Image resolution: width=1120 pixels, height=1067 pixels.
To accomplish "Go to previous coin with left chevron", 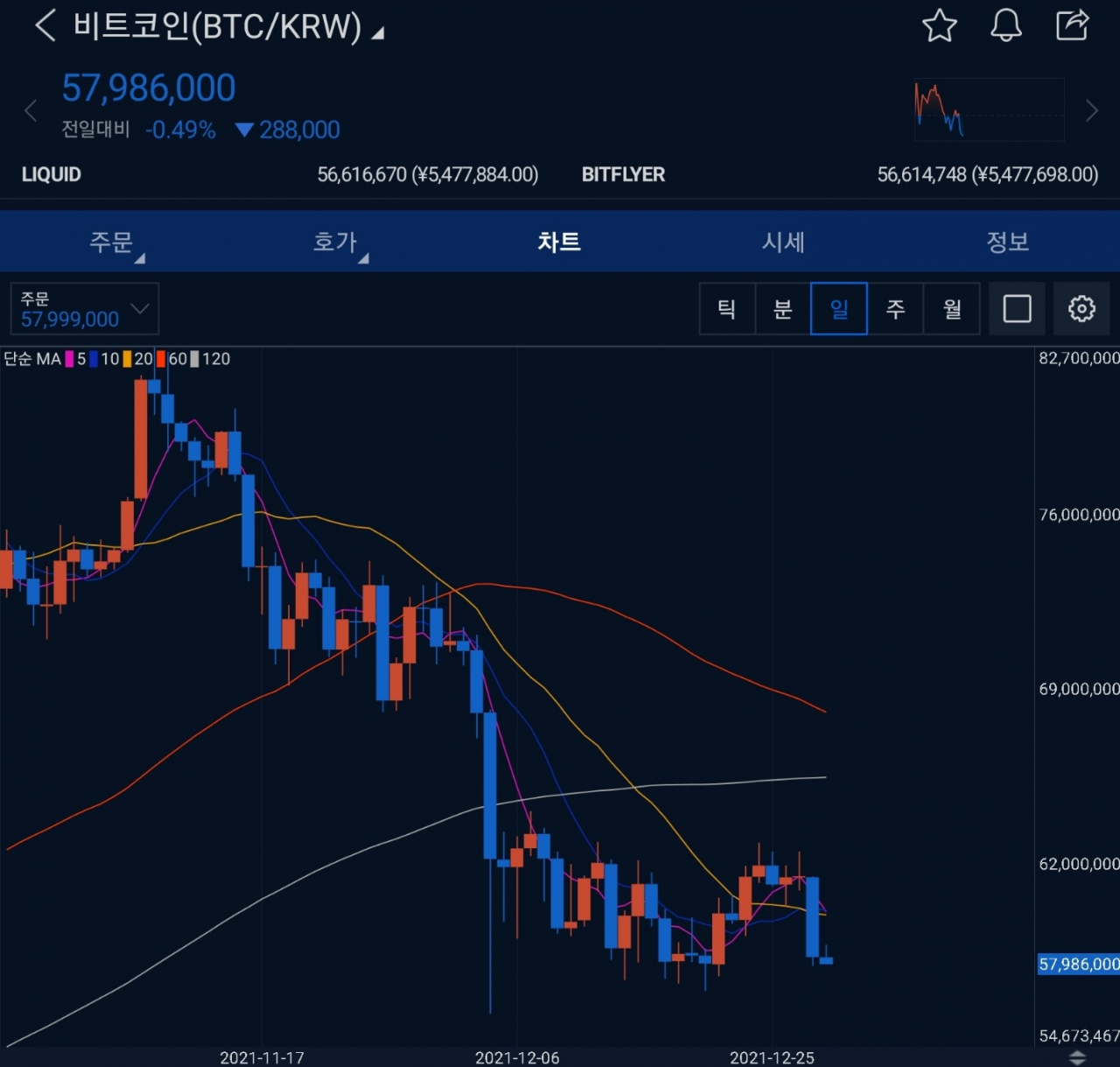I will 31,111.
